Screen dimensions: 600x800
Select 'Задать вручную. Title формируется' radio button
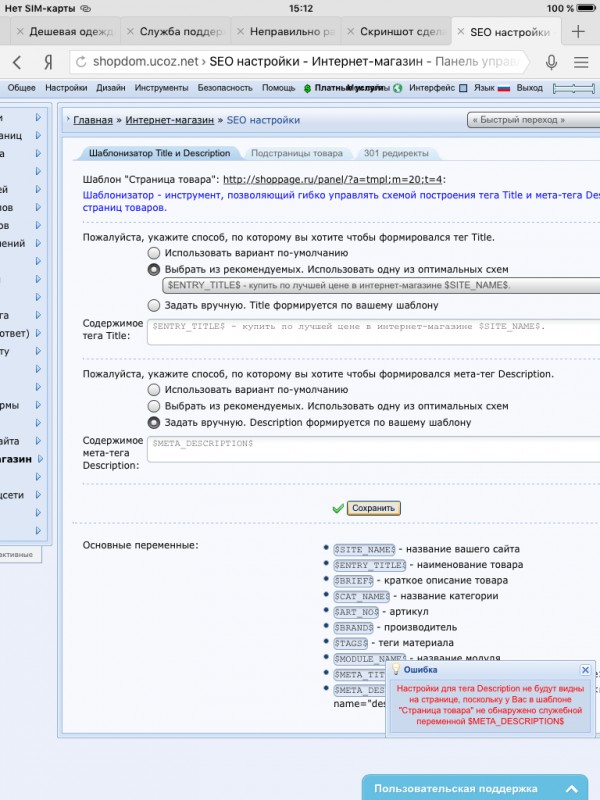coord(154,305)
